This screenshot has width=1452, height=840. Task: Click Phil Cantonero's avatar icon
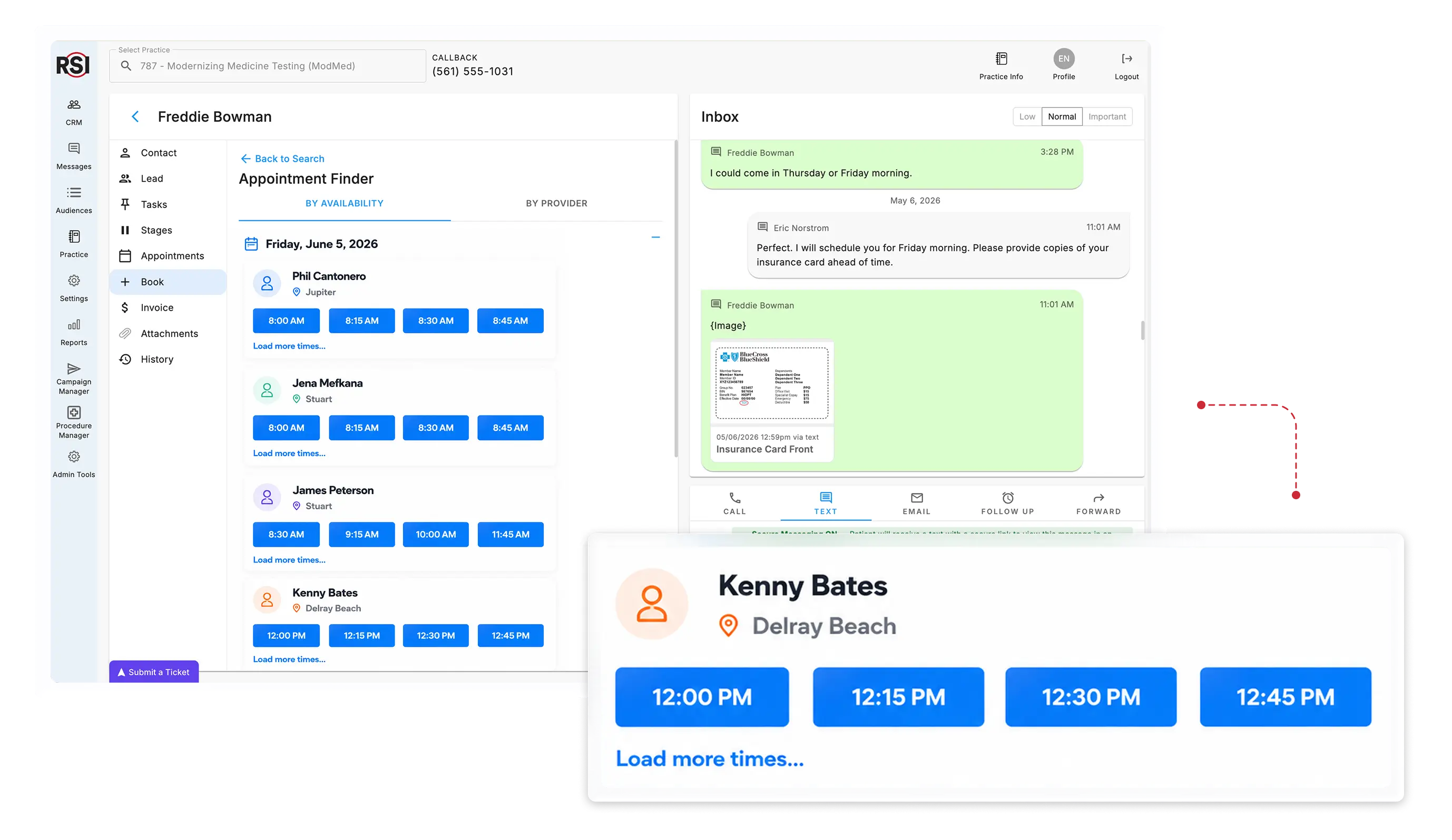tap(267, 283)
